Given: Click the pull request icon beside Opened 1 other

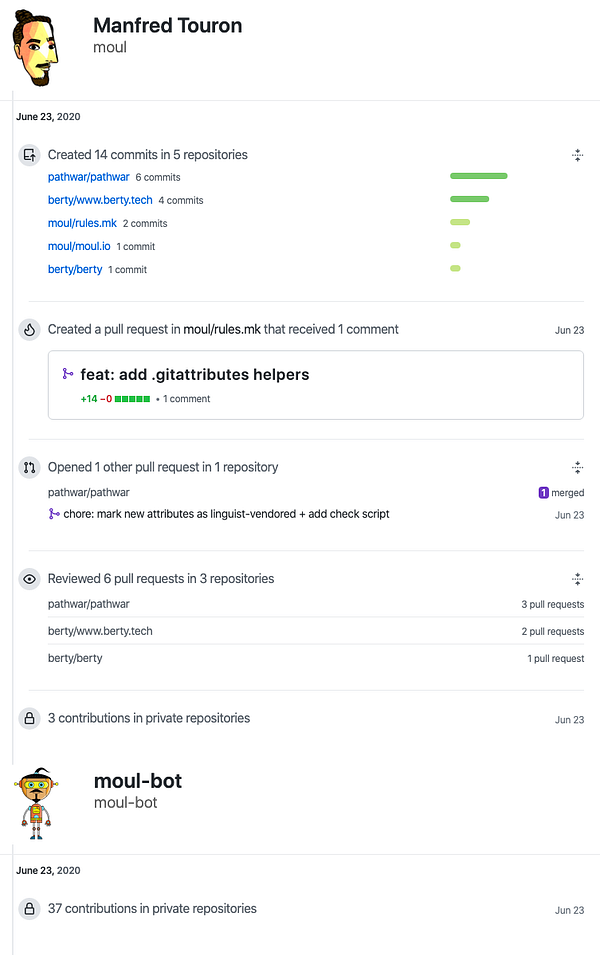Looking at the screenshot, I should point(29,467).
